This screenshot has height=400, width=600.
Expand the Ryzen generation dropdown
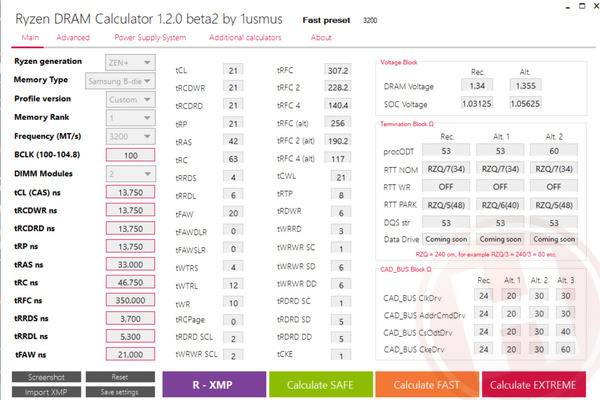(130, 62)
